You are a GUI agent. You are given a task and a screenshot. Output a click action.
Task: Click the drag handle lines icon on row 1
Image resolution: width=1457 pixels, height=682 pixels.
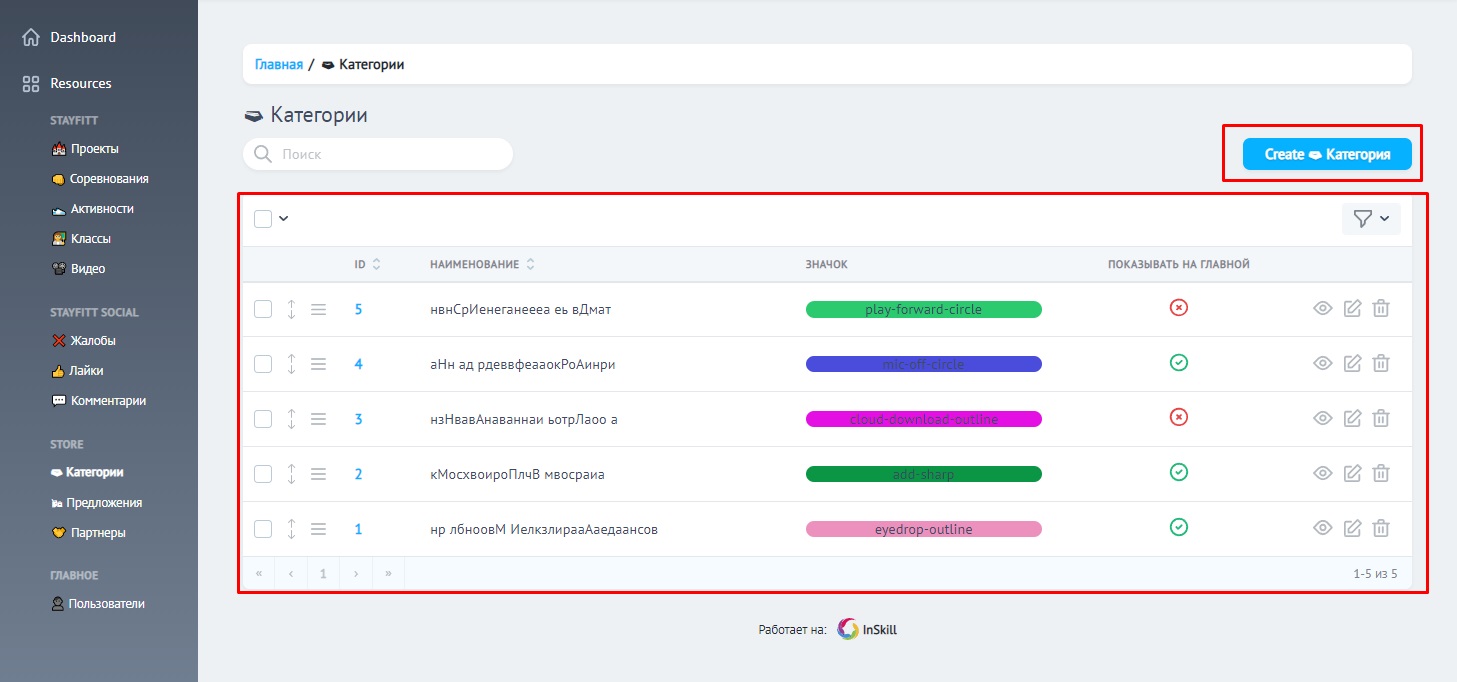click(318, 529)
